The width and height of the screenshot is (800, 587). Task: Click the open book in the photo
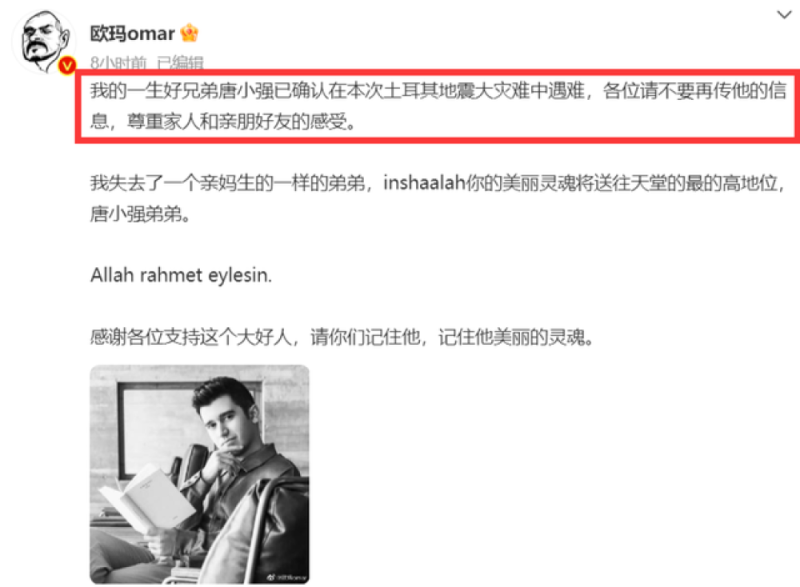click(147, 498)
